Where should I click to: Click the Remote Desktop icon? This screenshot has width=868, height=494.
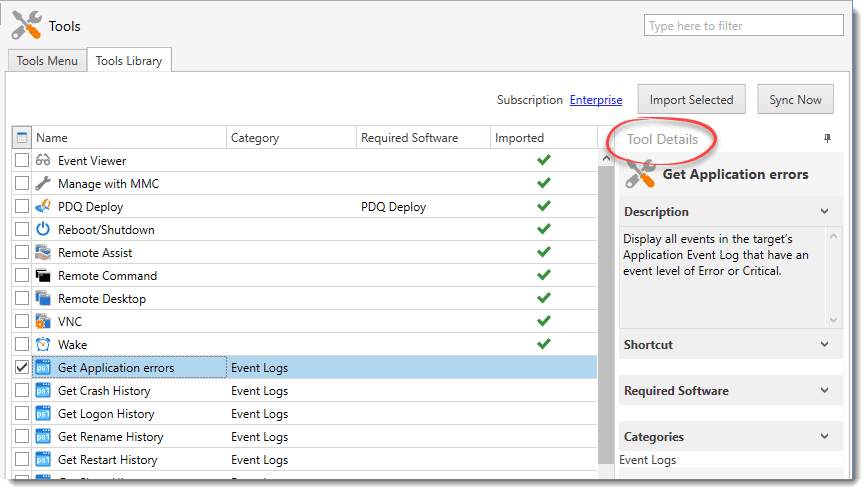[43, 298]
